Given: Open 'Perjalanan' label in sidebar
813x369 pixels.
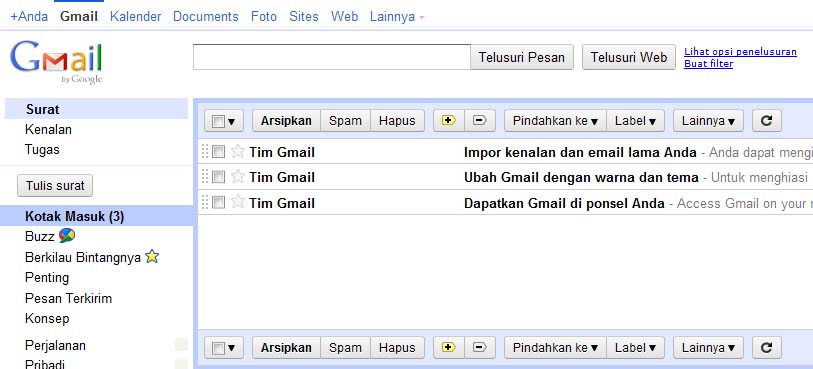Looking at the screenshot, I should click(x=55, y=346).
